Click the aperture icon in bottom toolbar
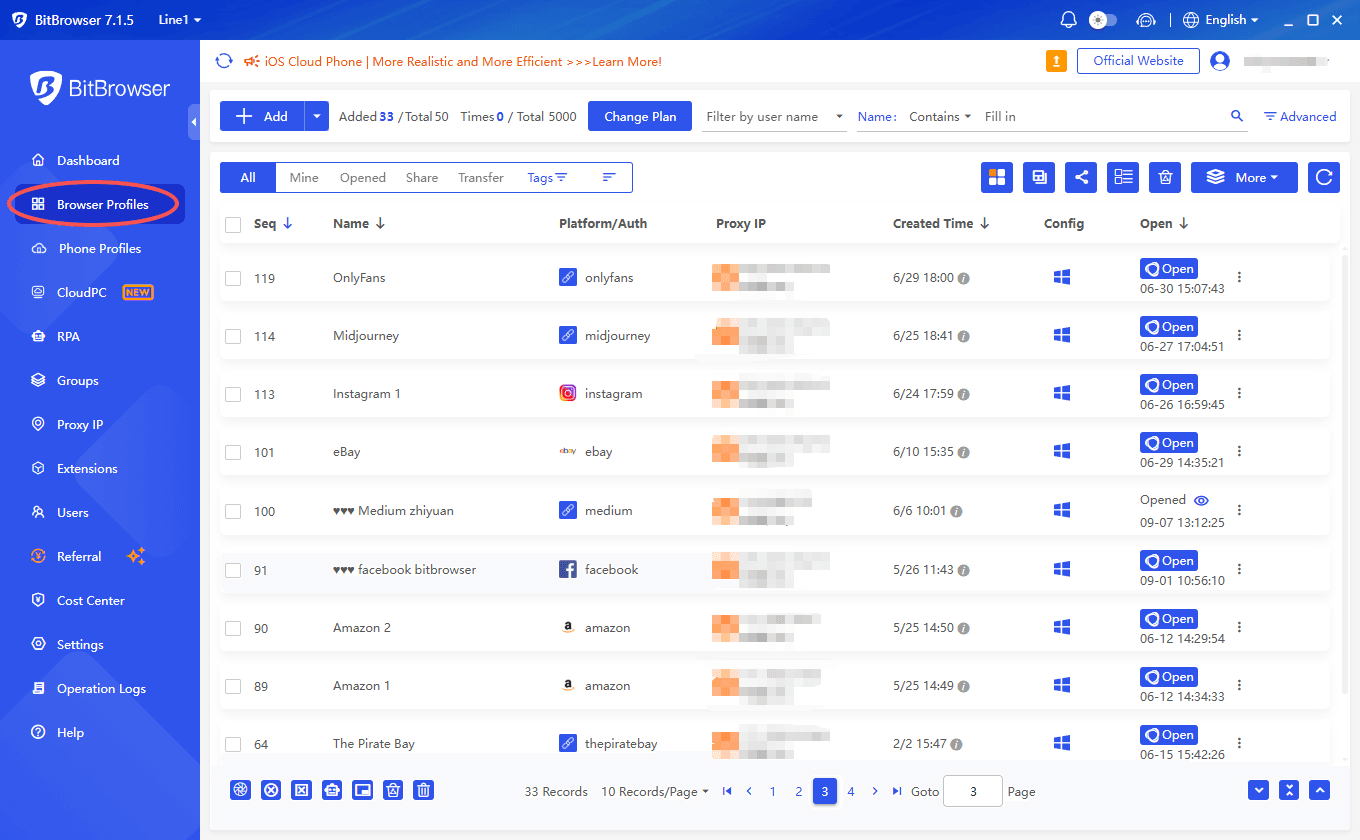 coord(240,790)
